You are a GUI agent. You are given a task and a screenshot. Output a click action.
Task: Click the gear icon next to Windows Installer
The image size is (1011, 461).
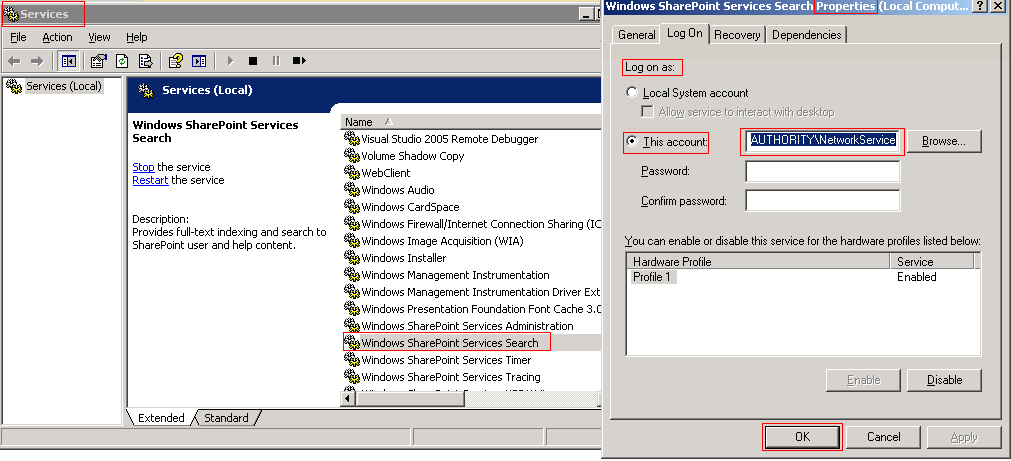[351, 257]
